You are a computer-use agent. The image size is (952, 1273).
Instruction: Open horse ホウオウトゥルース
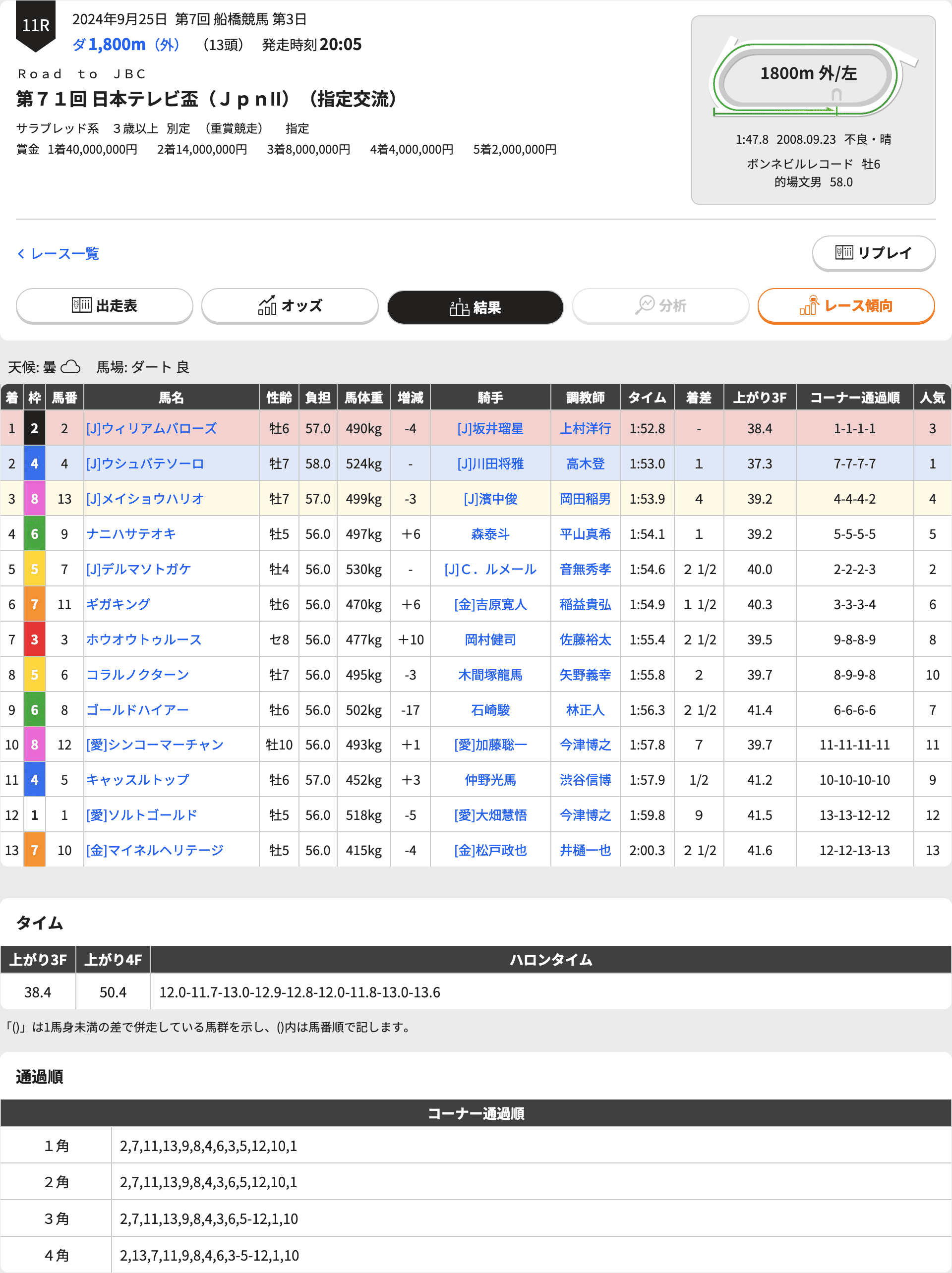point(144,639)
